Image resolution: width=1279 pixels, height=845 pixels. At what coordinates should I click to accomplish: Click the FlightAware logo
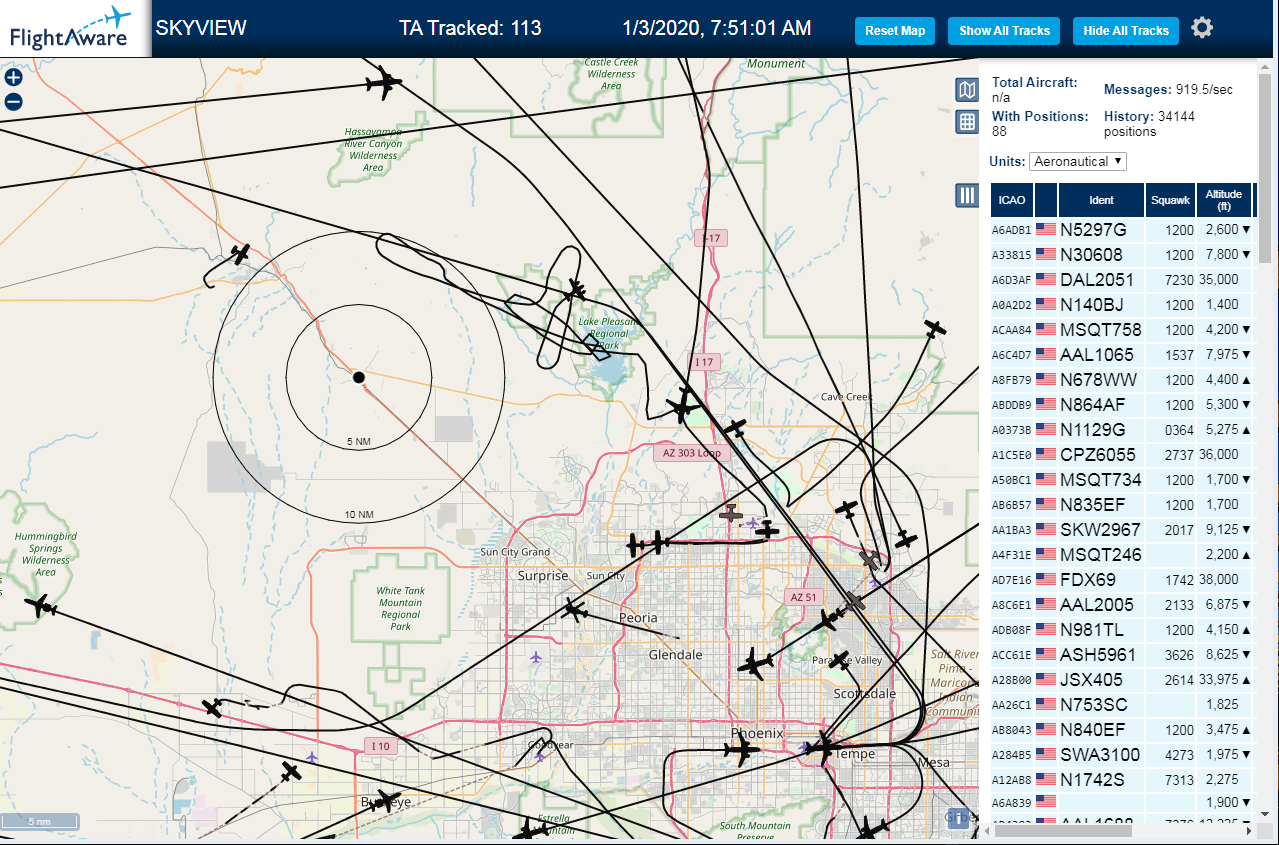click(75, 28)
